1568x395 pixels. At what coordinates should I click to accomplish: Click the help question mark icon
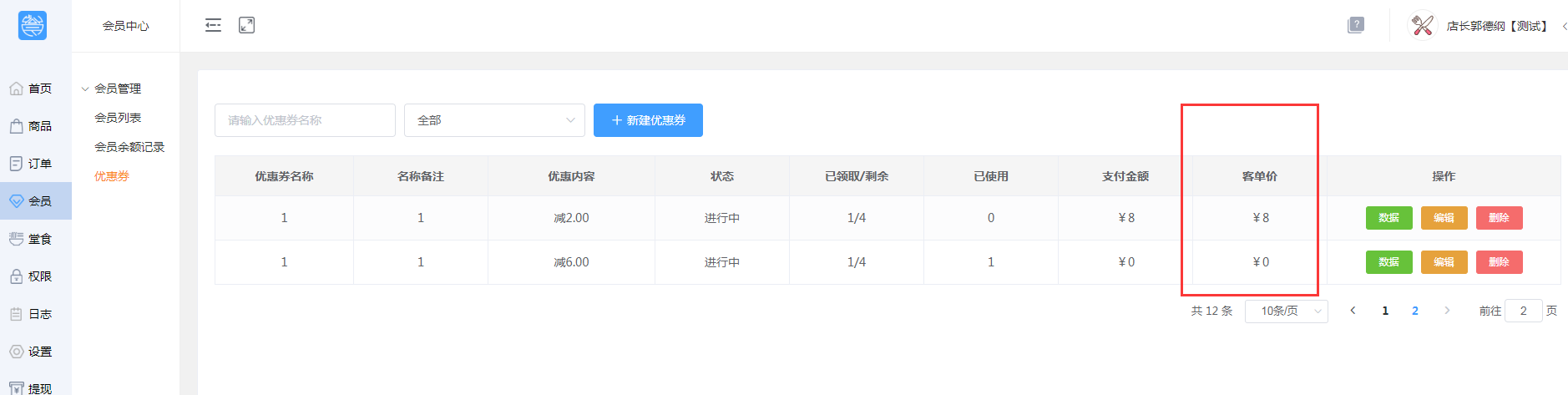click(1356, 25)
